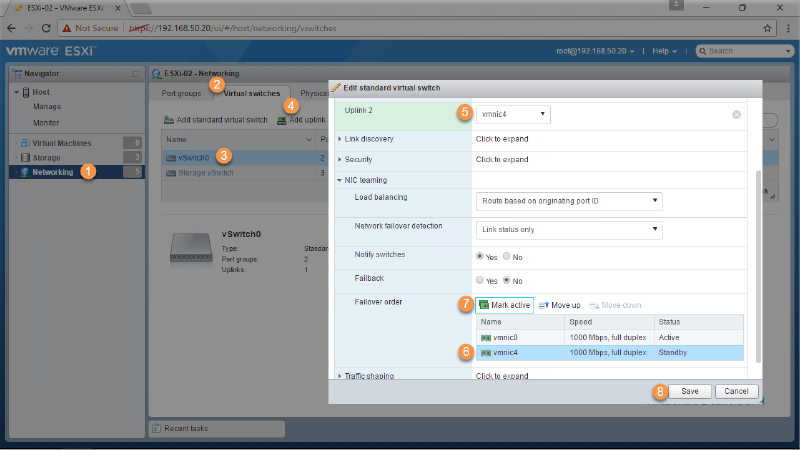Click the Virtual Machines icon
This screenshot has width=800, height=450.
coord(26,143)
